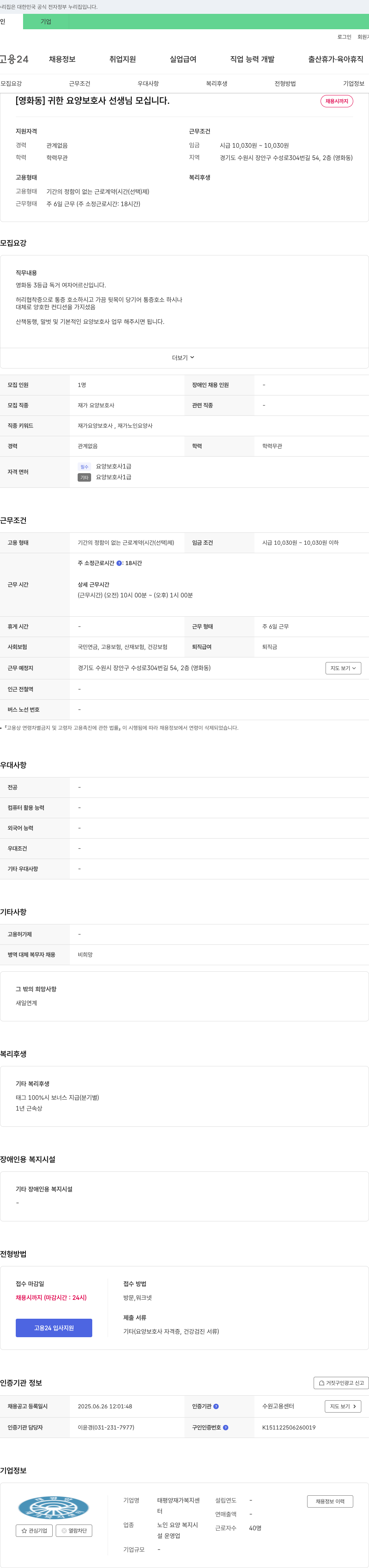Select the contact text 이윤경(031-231-7977)
369x1568 pixels.
click(106, 1427)
